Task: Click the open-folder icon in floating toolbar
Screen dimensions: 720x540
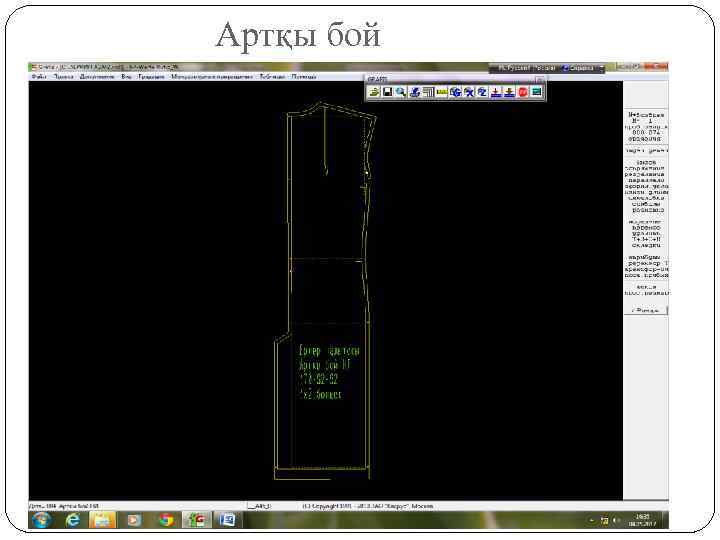Action: [374, 92]
